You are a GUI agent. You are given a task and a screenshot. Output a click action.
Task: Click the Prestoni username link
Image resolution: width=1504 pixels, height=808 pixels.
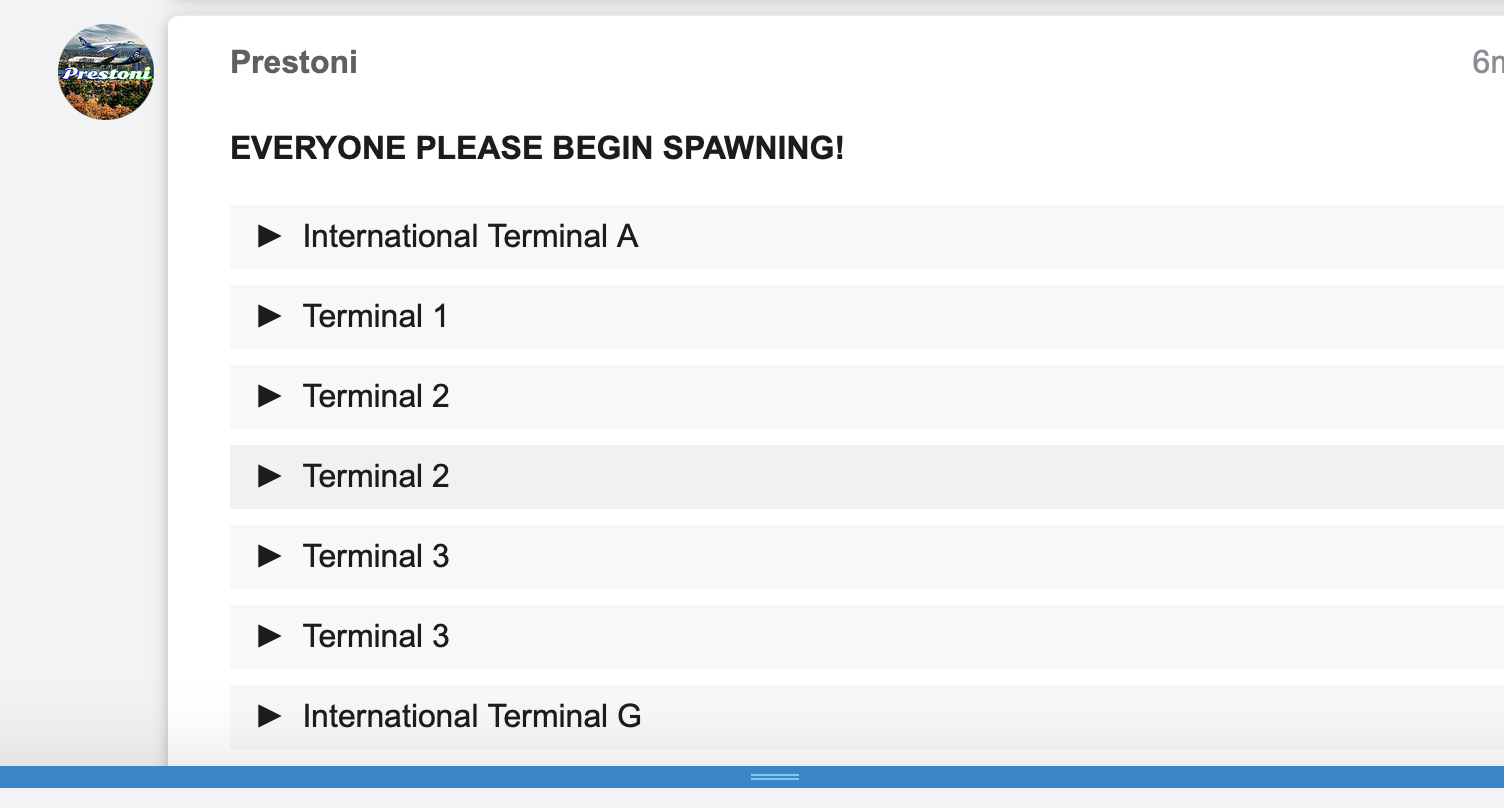[294, 62]
